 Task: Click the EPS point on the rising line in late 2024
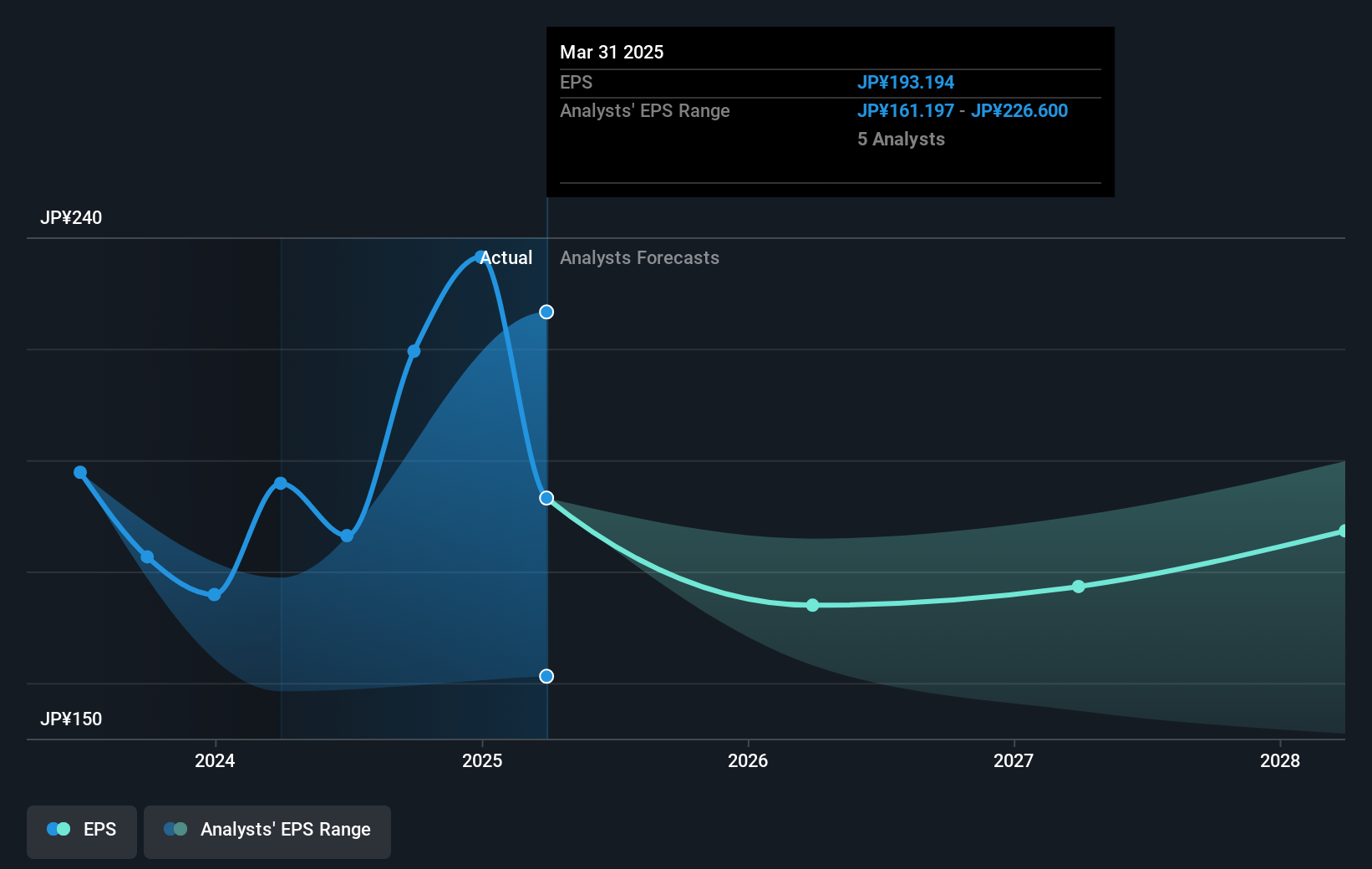tap(414, 351)
